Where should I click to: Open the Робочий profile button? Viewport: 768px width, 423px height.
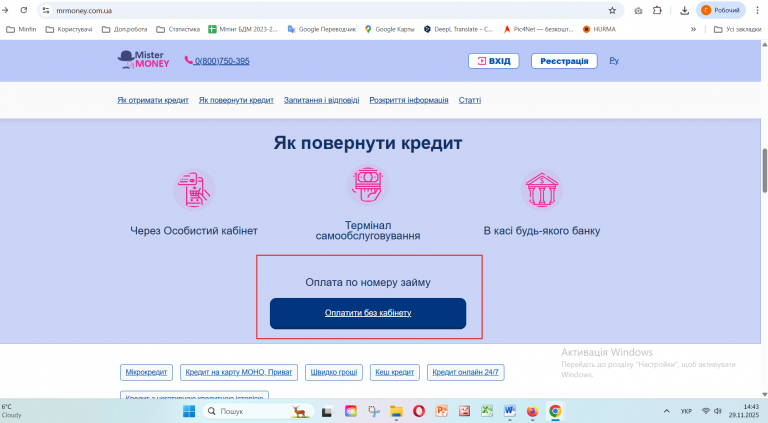[720, 10]
